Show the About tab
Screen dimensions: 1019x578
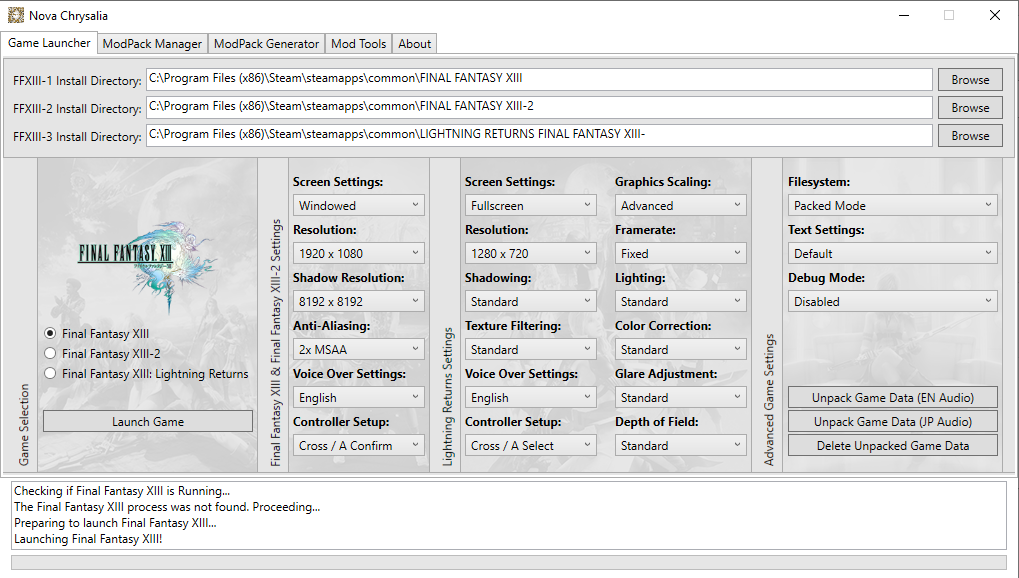click(415, 44)
